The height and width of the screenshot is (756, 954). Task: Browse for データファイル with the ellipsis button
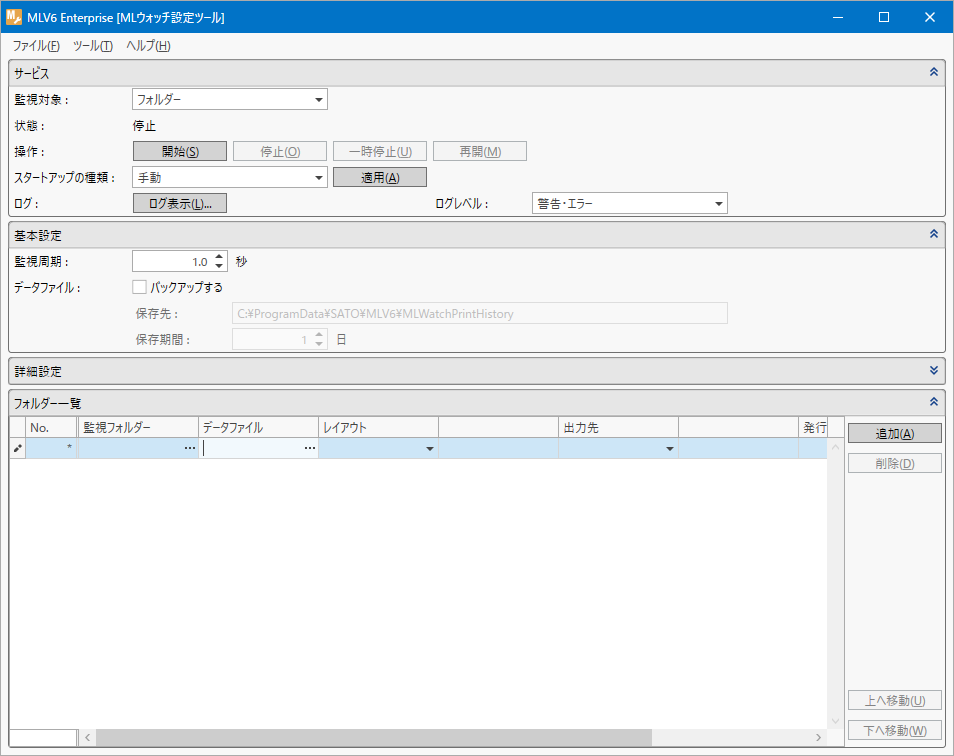[310, 448]
